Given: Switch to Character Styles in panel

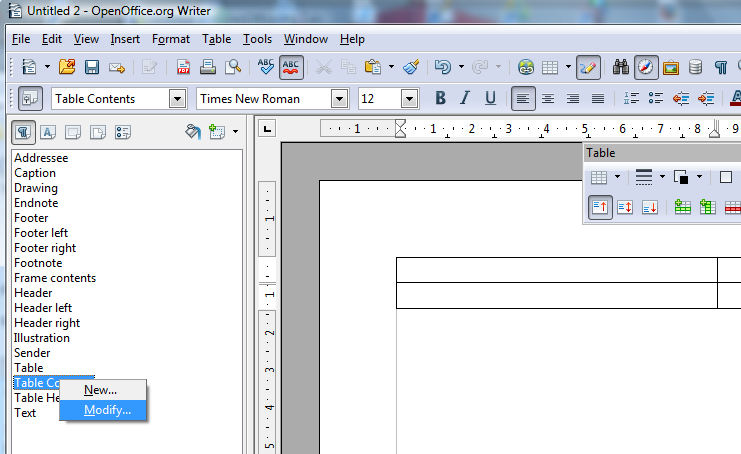Looking at the screenshot, I should (48, 132).
